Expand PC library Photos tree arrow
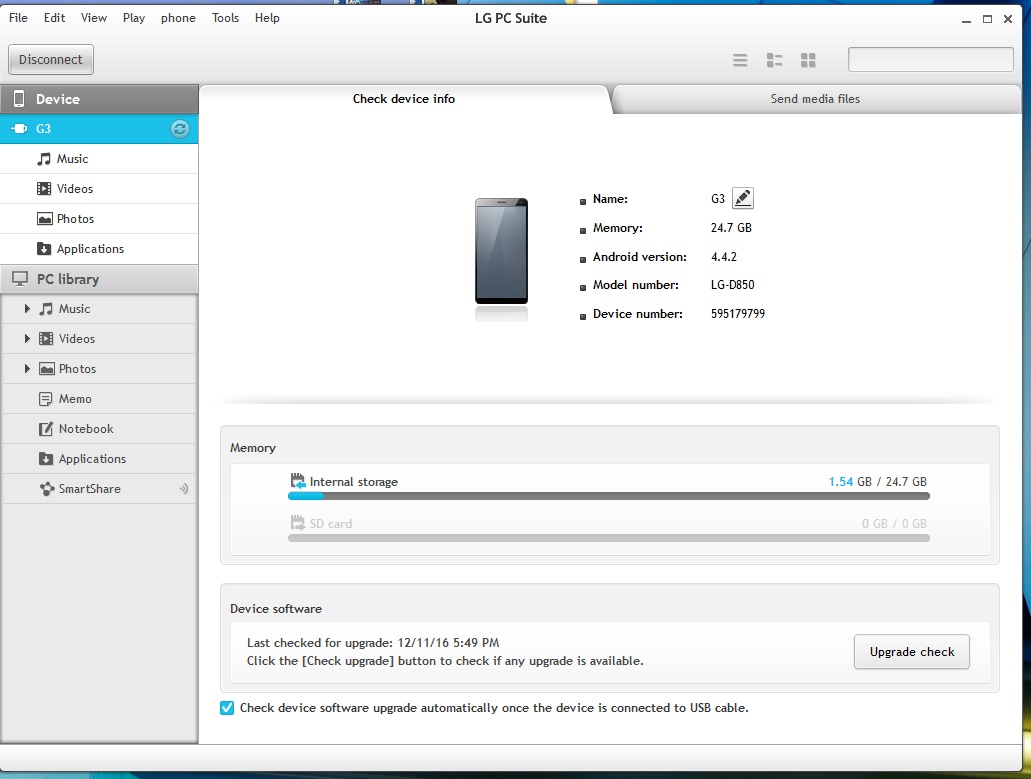Viewport: 1031px width, 779px height. tap(27, 369)
